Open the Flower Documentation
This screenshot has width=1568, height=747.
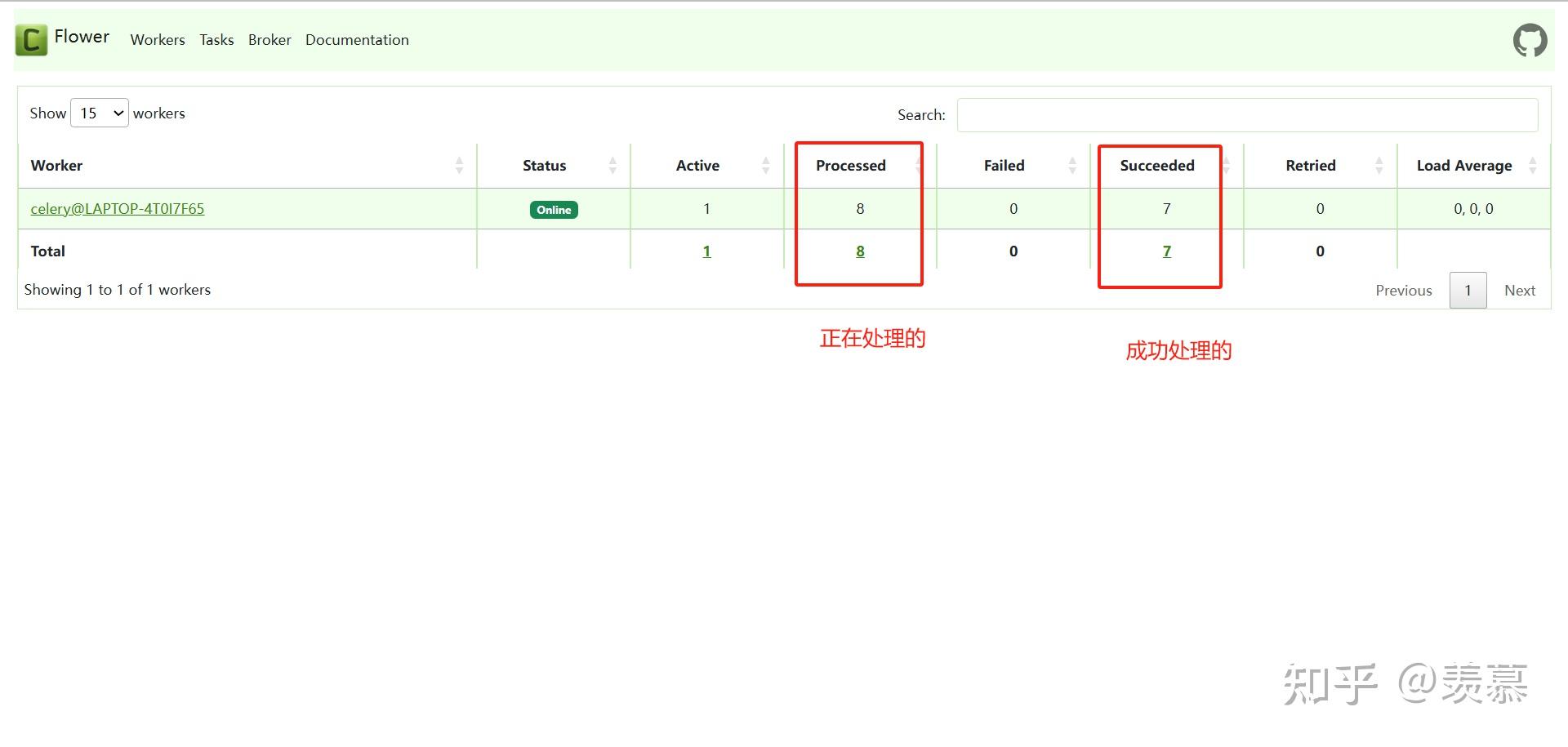(357, 39)
